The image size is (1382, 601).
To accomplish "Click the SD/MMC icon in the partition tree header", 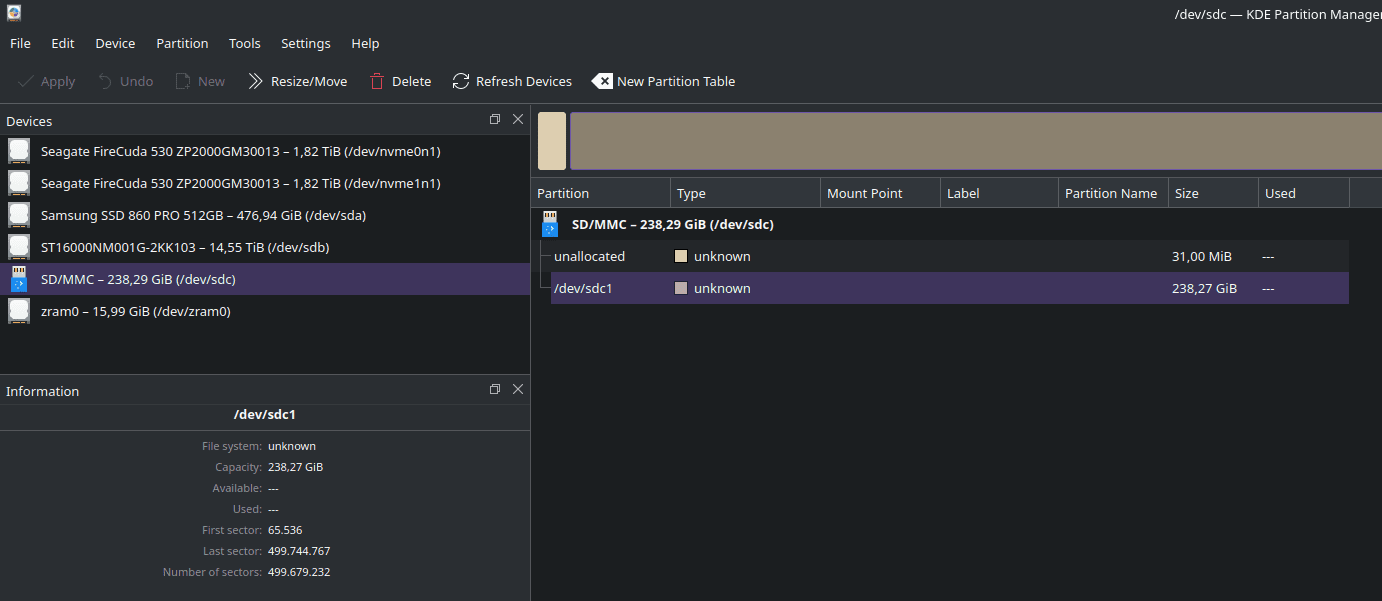I will [x=550, y=224].
